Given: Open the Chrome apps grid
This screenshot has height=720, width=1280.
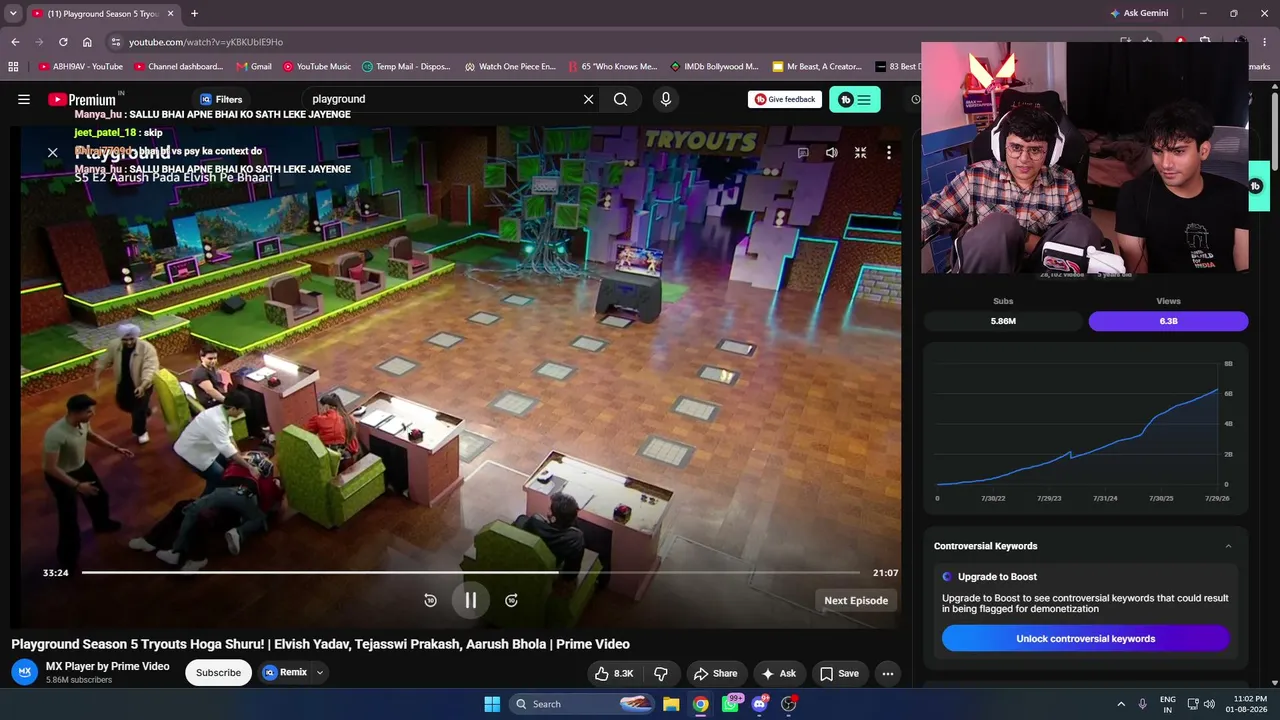Looking at the screenshot, I should tap(13, 67).
